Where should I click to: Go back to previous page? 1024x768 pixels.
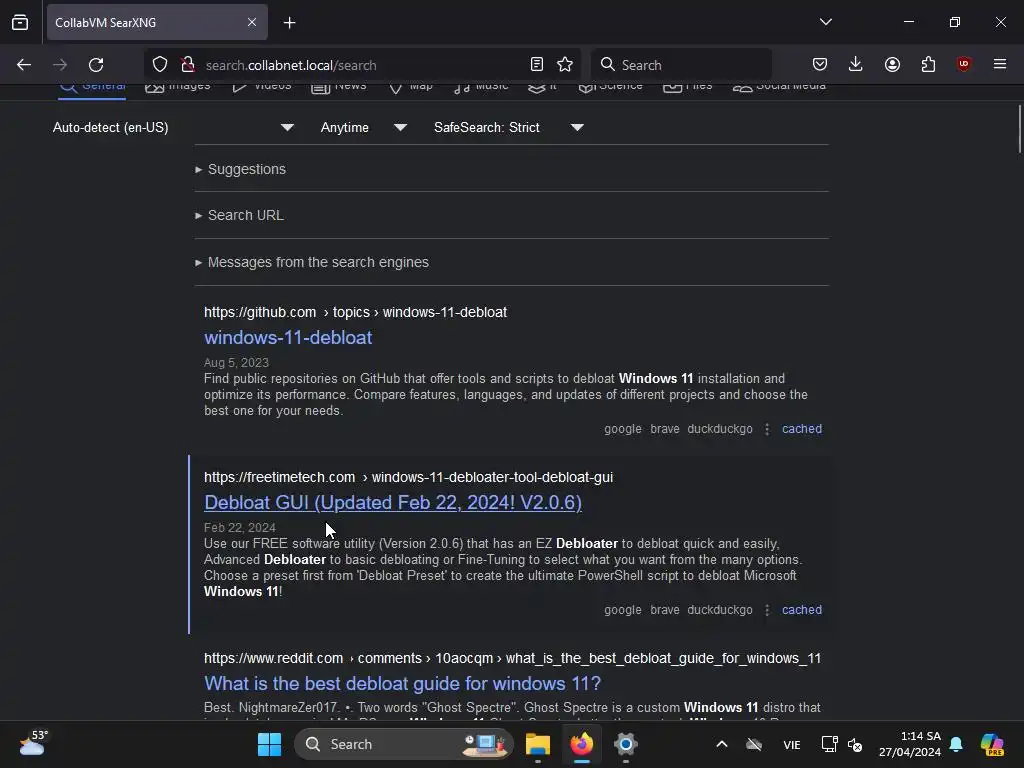24,65
